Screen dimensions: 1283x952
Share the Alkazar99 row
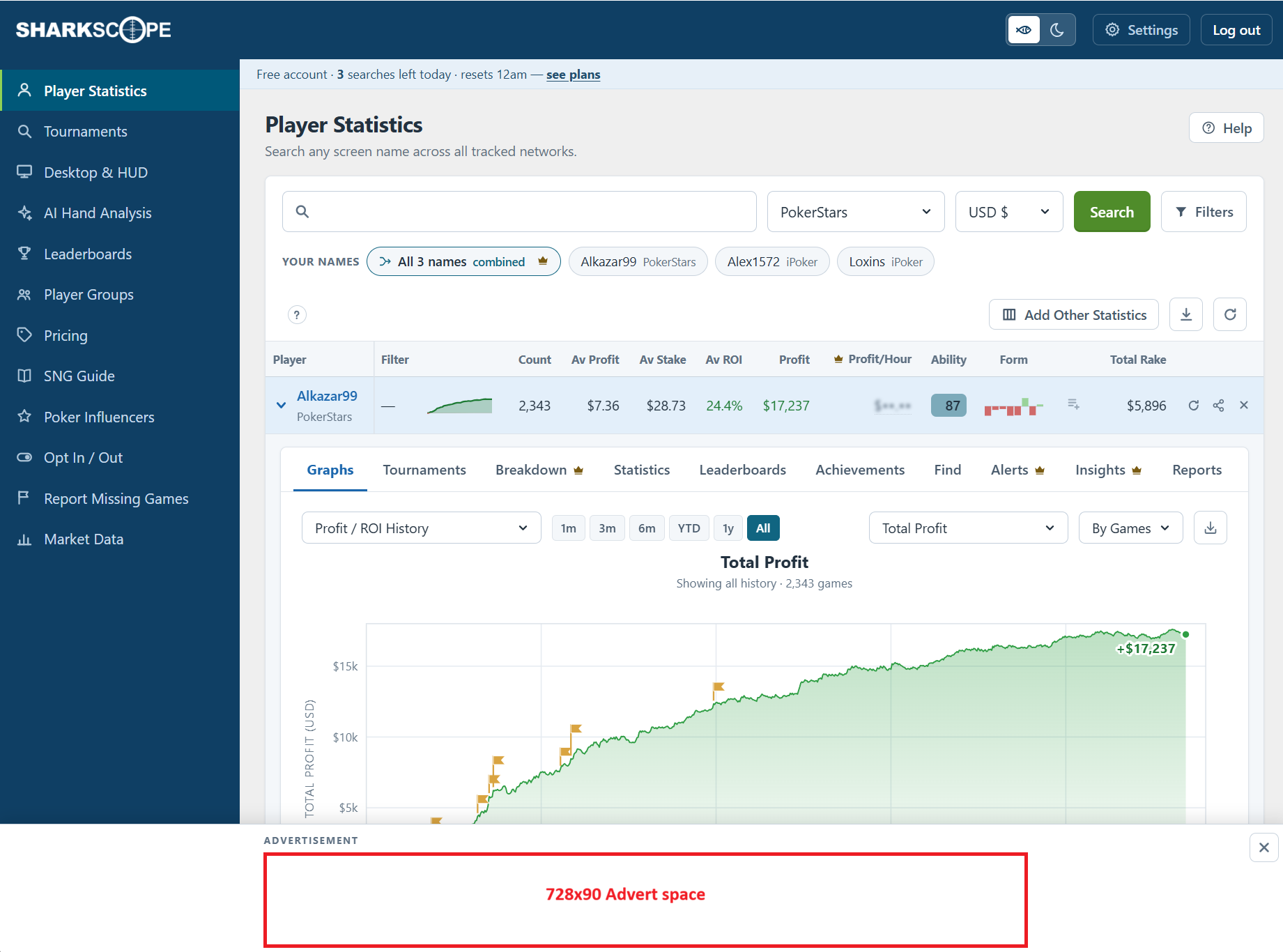1218,405
